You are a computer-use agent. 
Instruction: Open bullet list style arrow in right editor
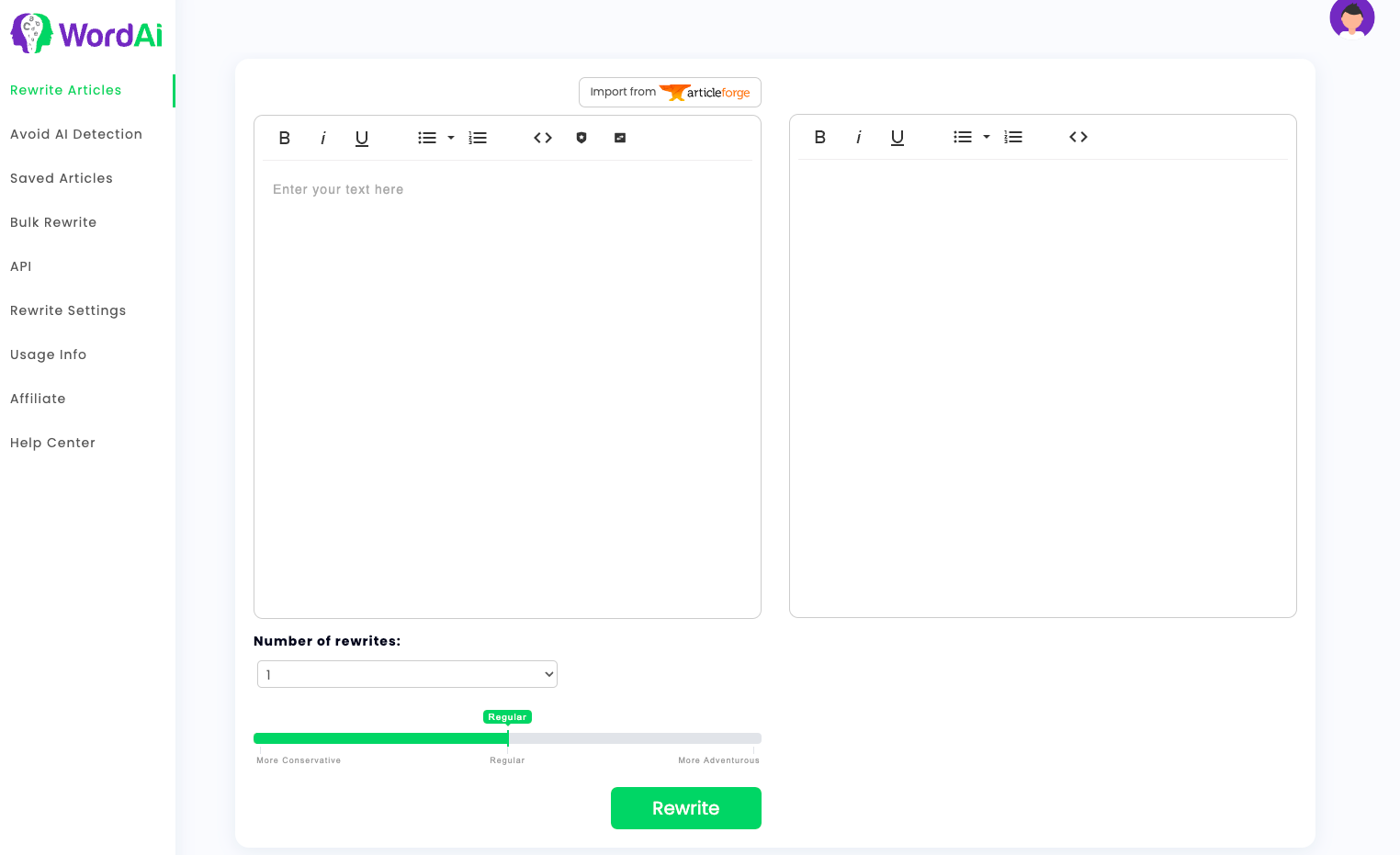pyautogui.click(x=987, y=137)
